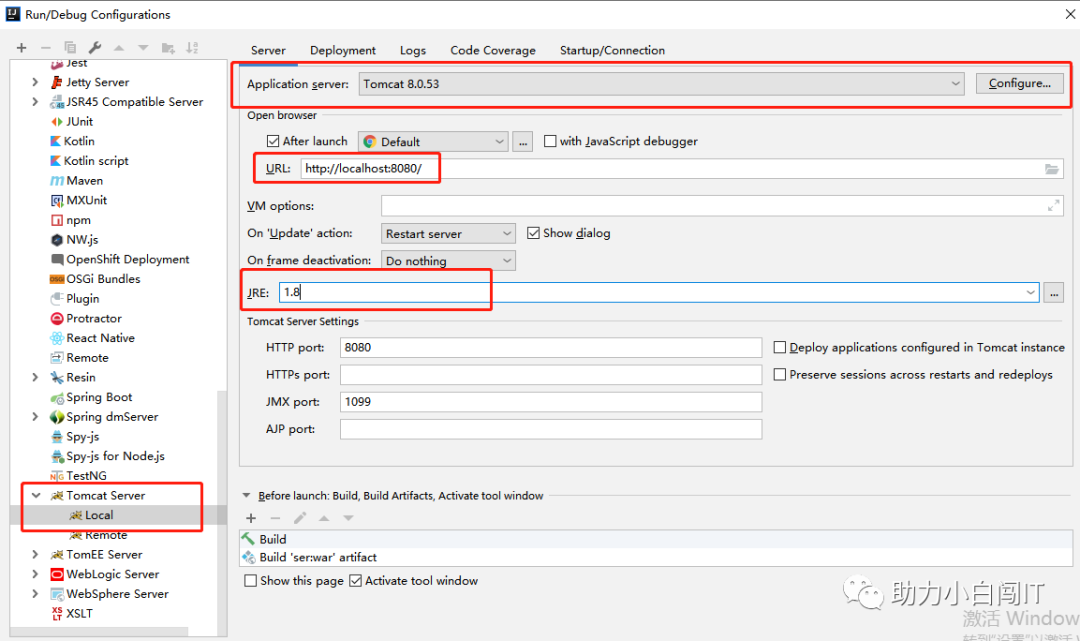Click folder icon in URL field
The width and height of the screenshot is (1080, 641).
click(1052, 169)
